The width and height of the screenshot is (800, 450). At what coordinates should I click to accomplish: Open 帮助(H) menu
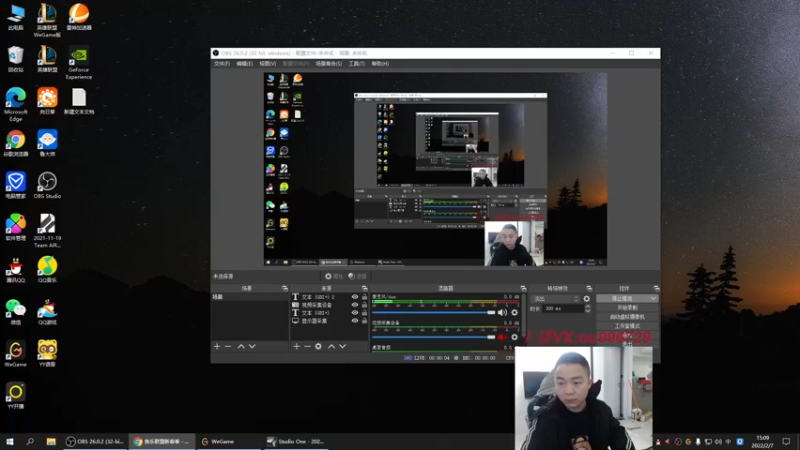[380, 64]
